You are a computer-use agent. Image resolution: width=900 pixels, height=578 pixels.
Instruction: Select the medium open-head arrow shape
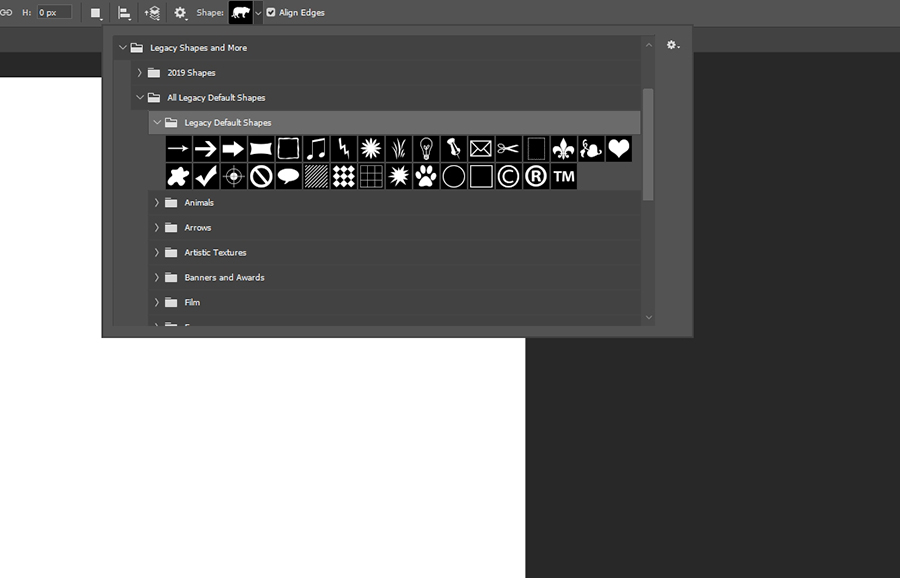click(205, 149)
